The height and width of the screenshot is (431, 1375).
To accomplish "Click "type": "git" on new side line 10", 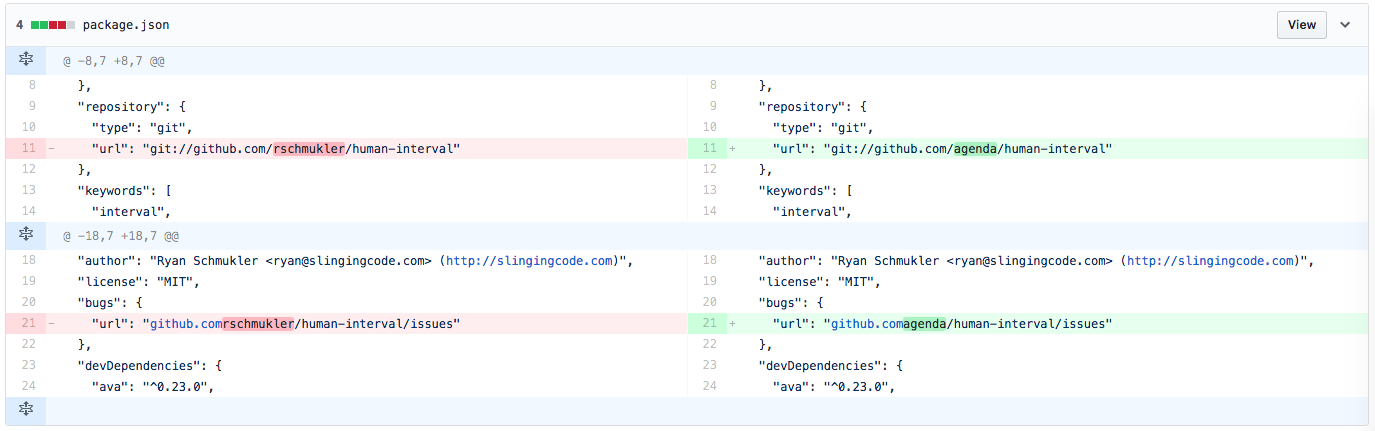I will [822, 128].
